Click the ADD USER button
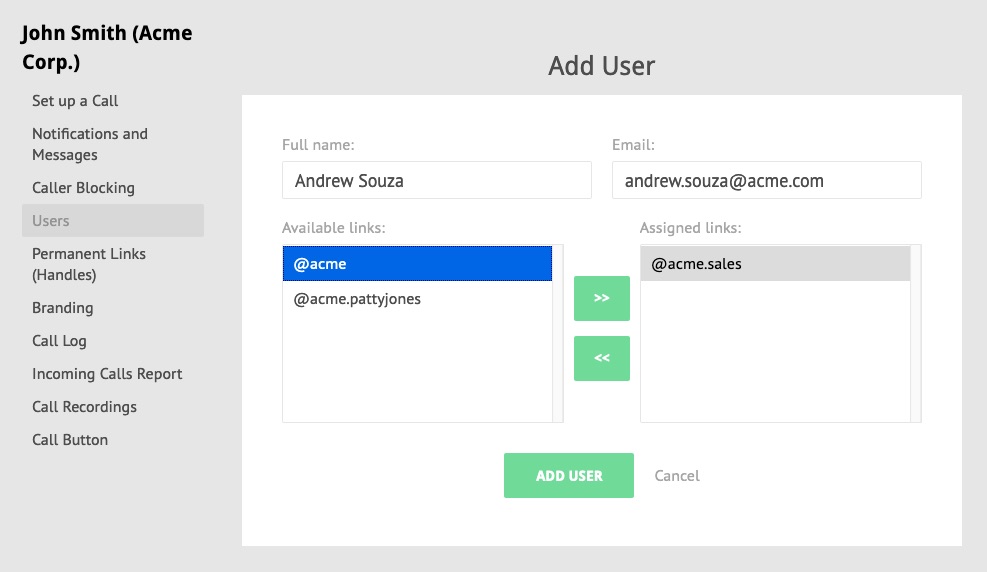Image resolution: width=987 pixels, height=572 pixels. pyautogui.click(x=568, y=475)
